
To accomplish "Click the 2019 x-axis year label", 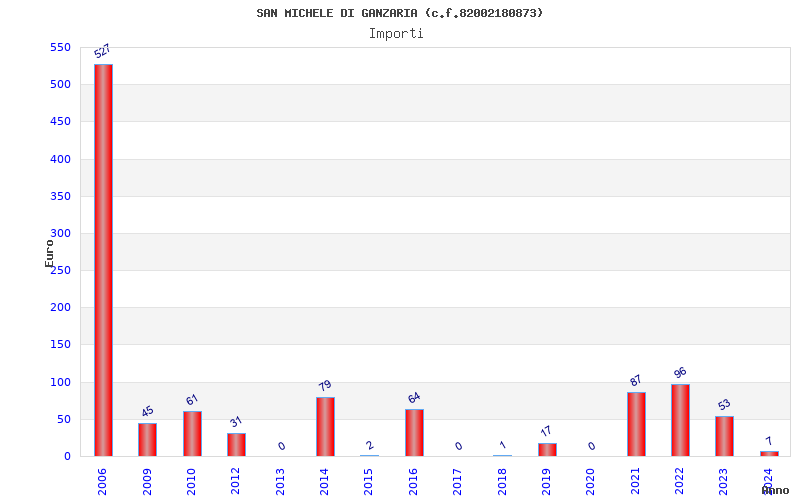I will click(546, 482).
